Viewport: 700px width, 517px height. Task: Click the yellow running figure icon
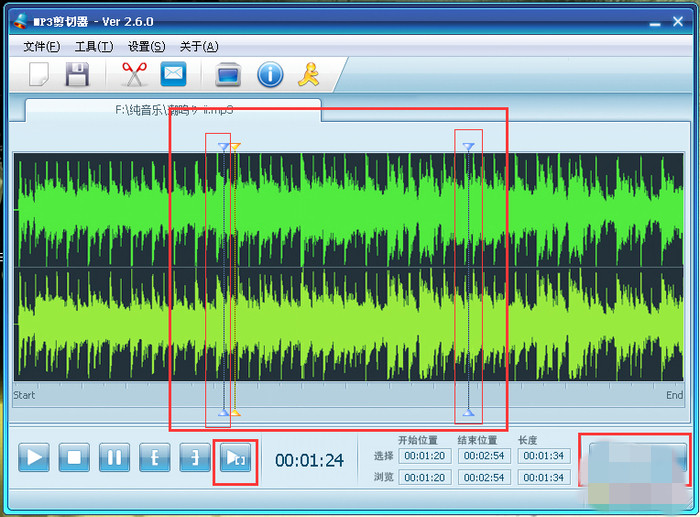[x=309, y=74]
